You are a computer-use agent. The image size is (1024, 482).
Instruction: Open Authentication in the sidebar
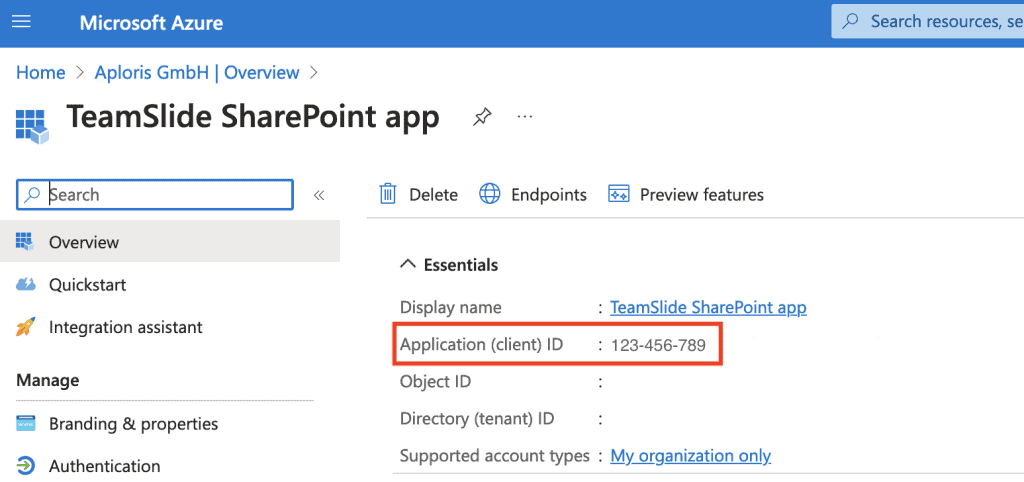click(x=104, y=466)
